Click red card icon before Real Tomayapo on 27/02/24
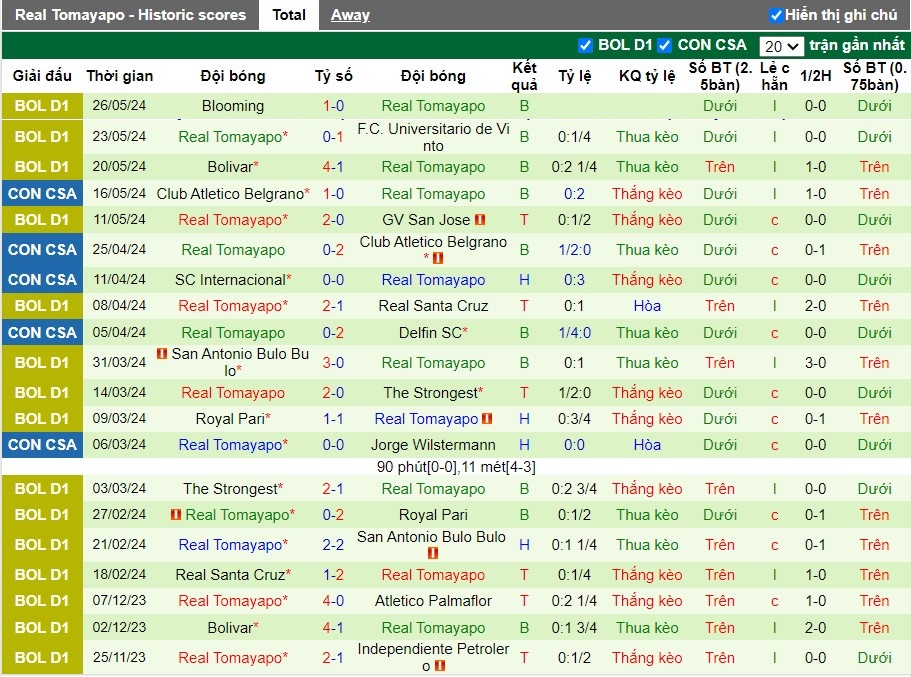This screenshot has height=677, width=911. coord(176,515)
